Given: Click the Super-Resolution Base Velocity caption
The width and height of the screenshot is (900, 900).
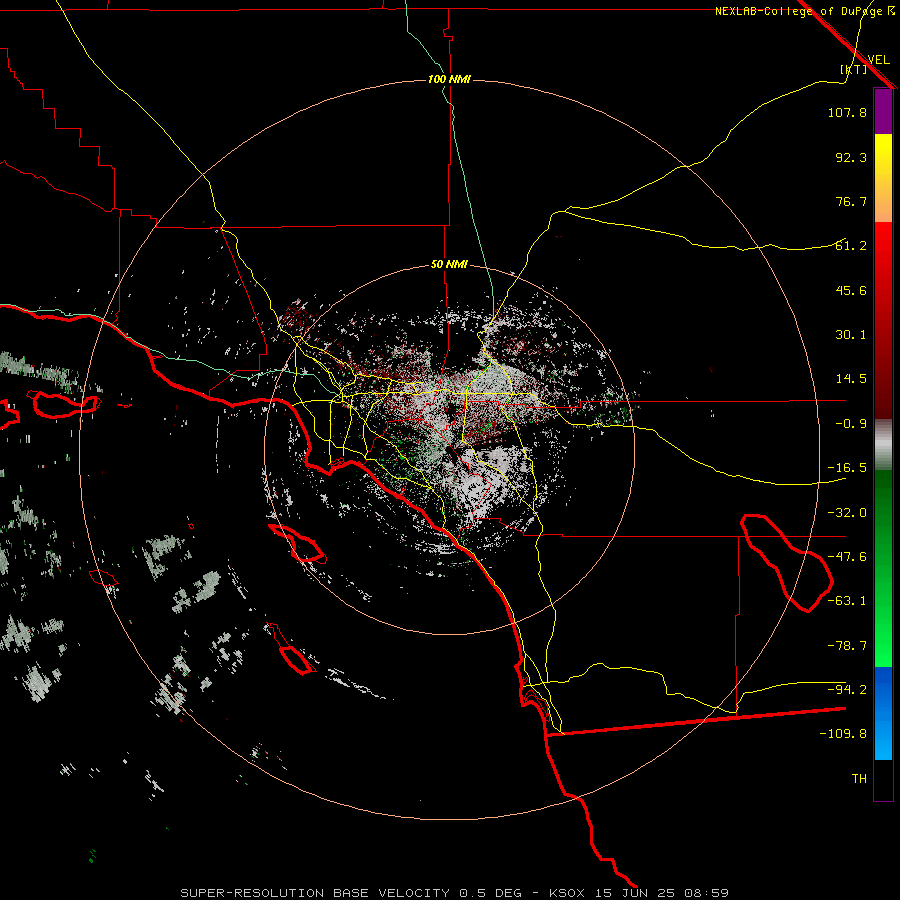Looking at the screenshot, I should pyautogui.click(x=455, y=893).
